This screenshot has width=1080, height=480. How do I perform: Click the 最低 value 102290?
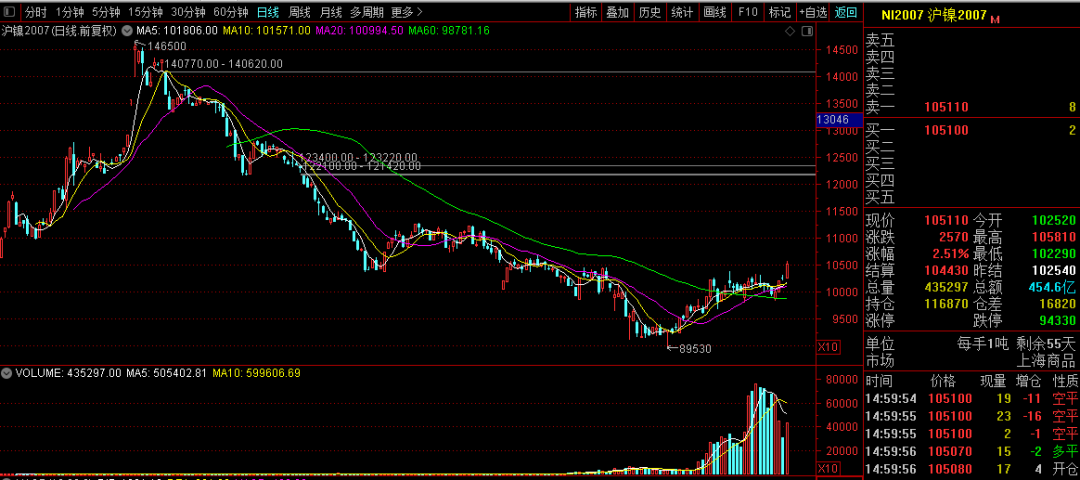pyautogui.click(x=1053, y=255)
